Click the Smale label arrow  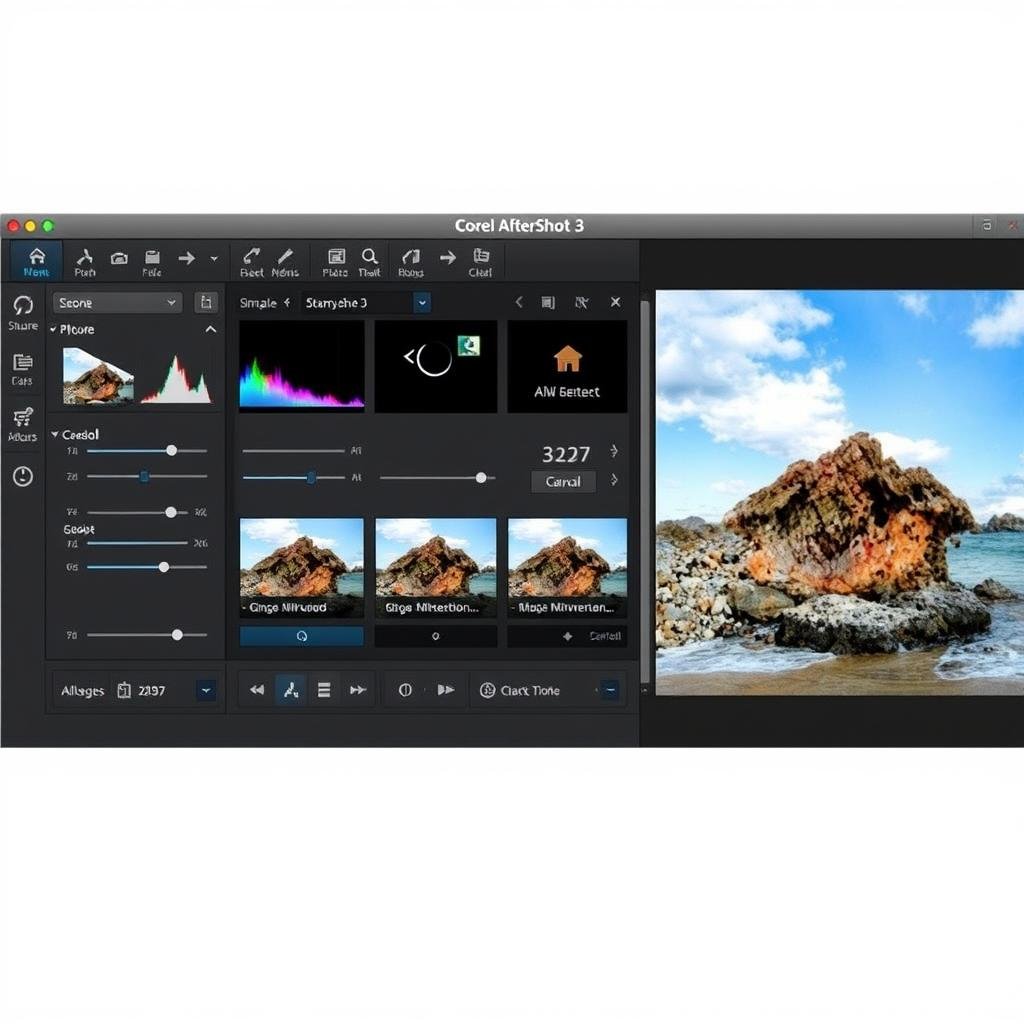point(287,302)
